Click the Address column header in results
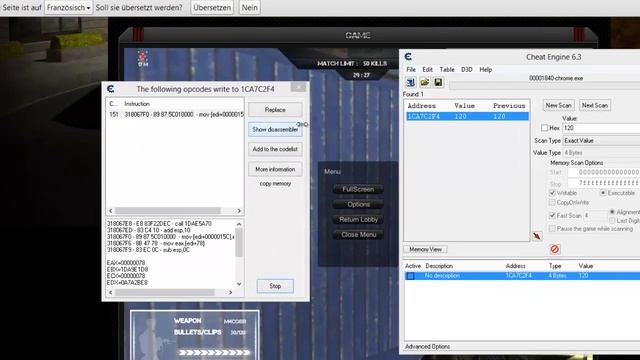Viewport: 640px width, 360px height. coord(422,106)
